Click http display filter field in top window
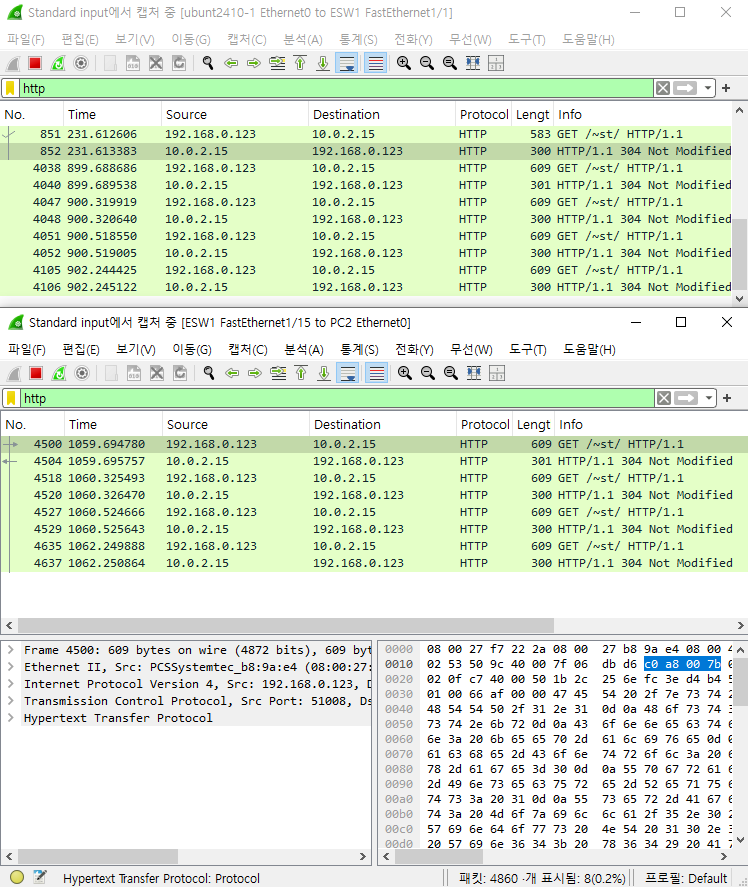 pos(337,88)
